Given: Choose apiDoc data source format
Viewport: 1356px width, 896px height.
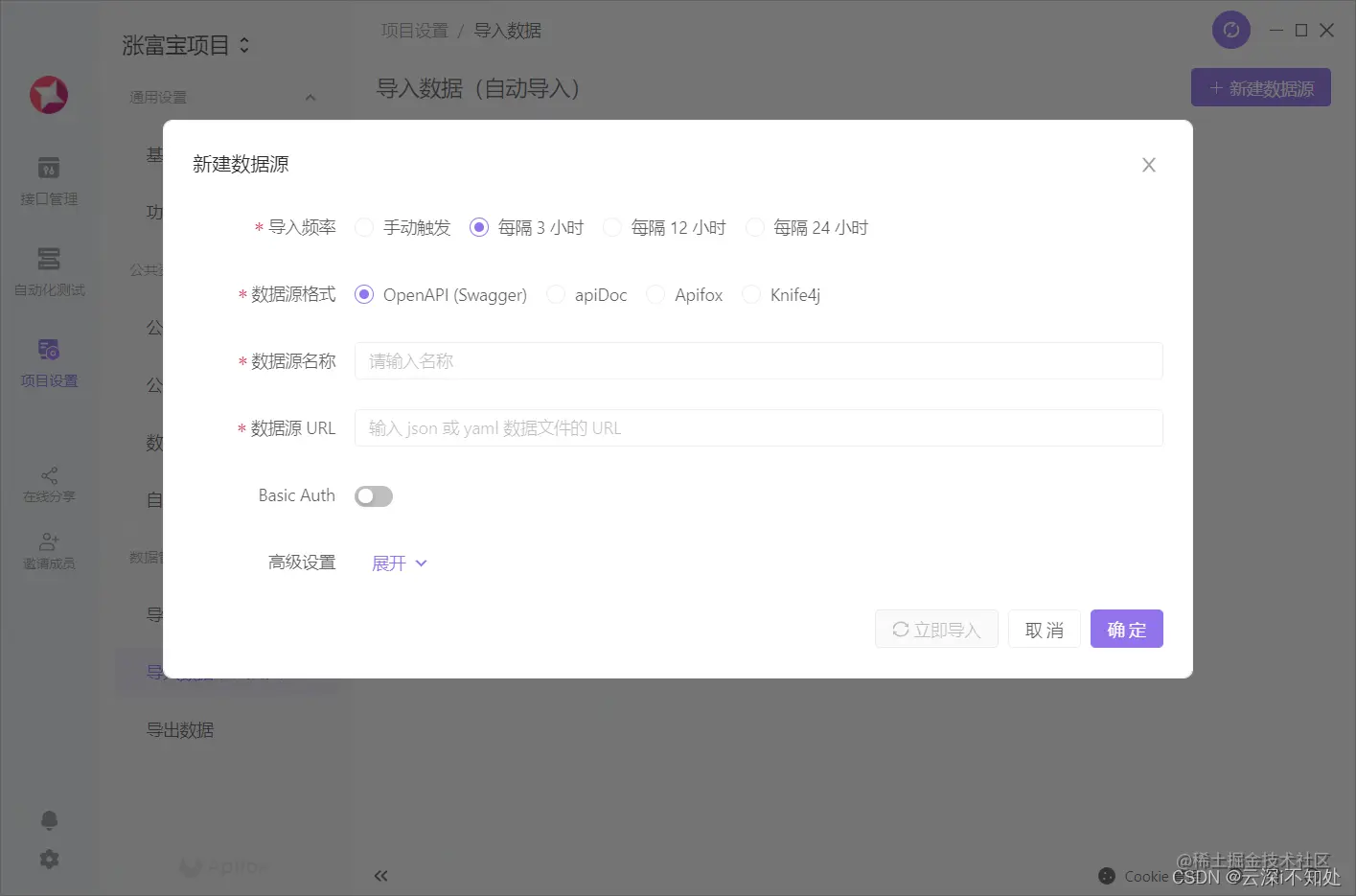Looking at the screenshot, I should pyautogui.click(x=556, y=294).
